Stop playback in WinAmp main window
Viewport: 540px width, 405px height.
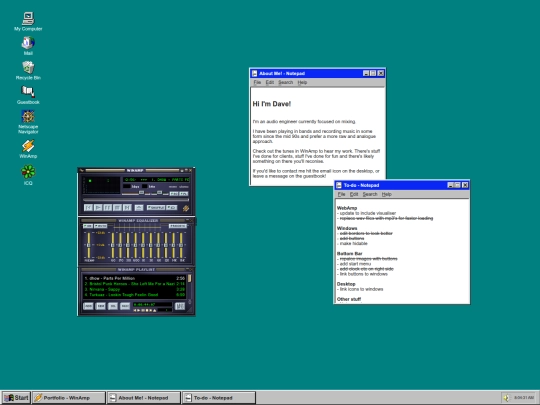117,207
